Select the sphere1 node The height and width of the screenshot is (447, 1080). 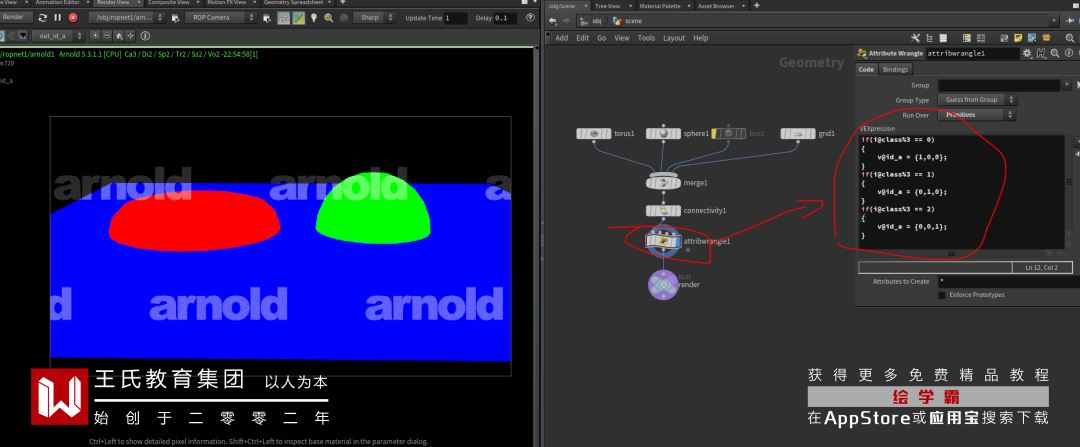tap(663, 134)
